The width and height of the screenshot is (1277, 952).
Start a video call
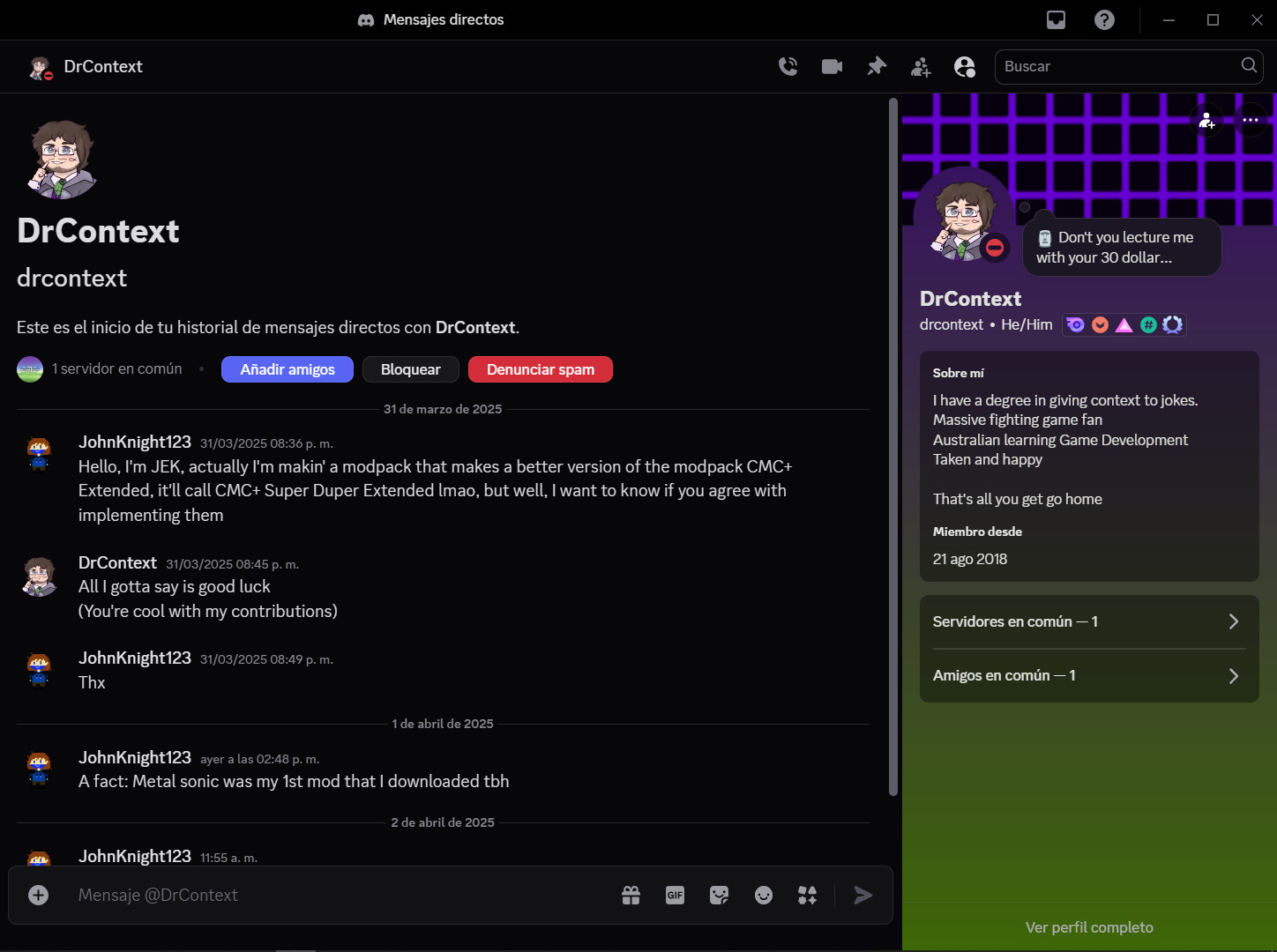pyautogui.click(x=832, y=66)
